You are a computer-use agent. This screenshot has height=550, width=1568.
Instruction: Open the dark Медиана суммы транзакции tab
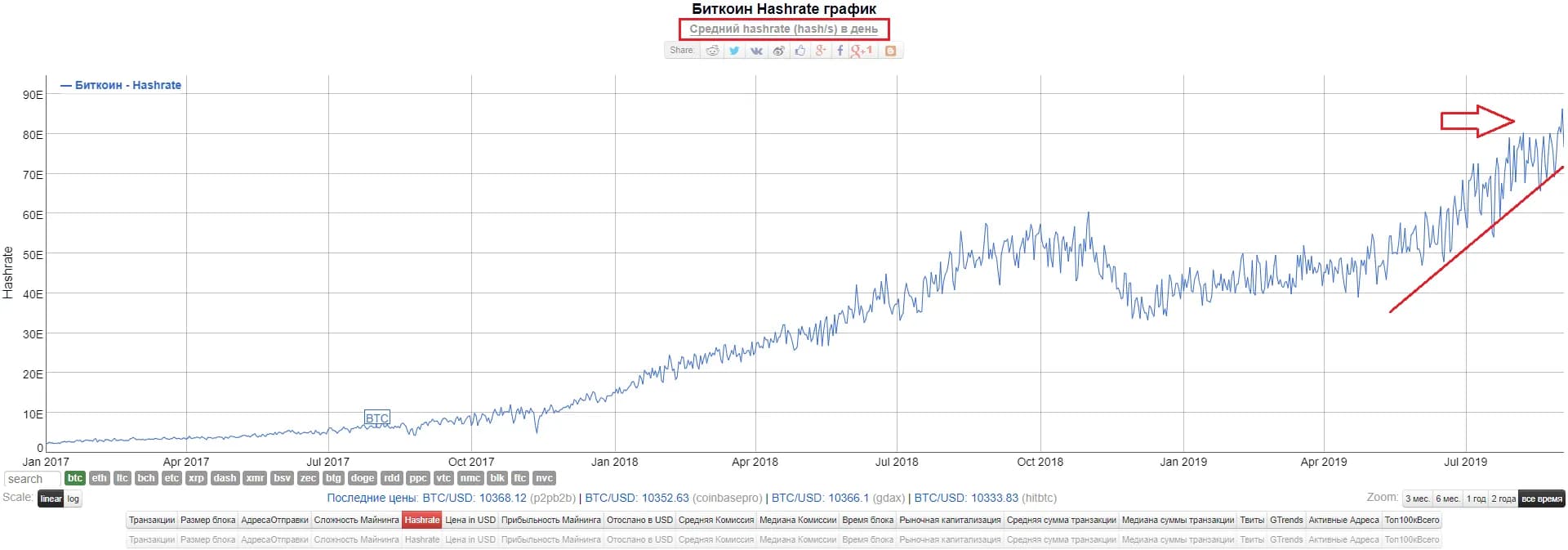point(1178,520)
